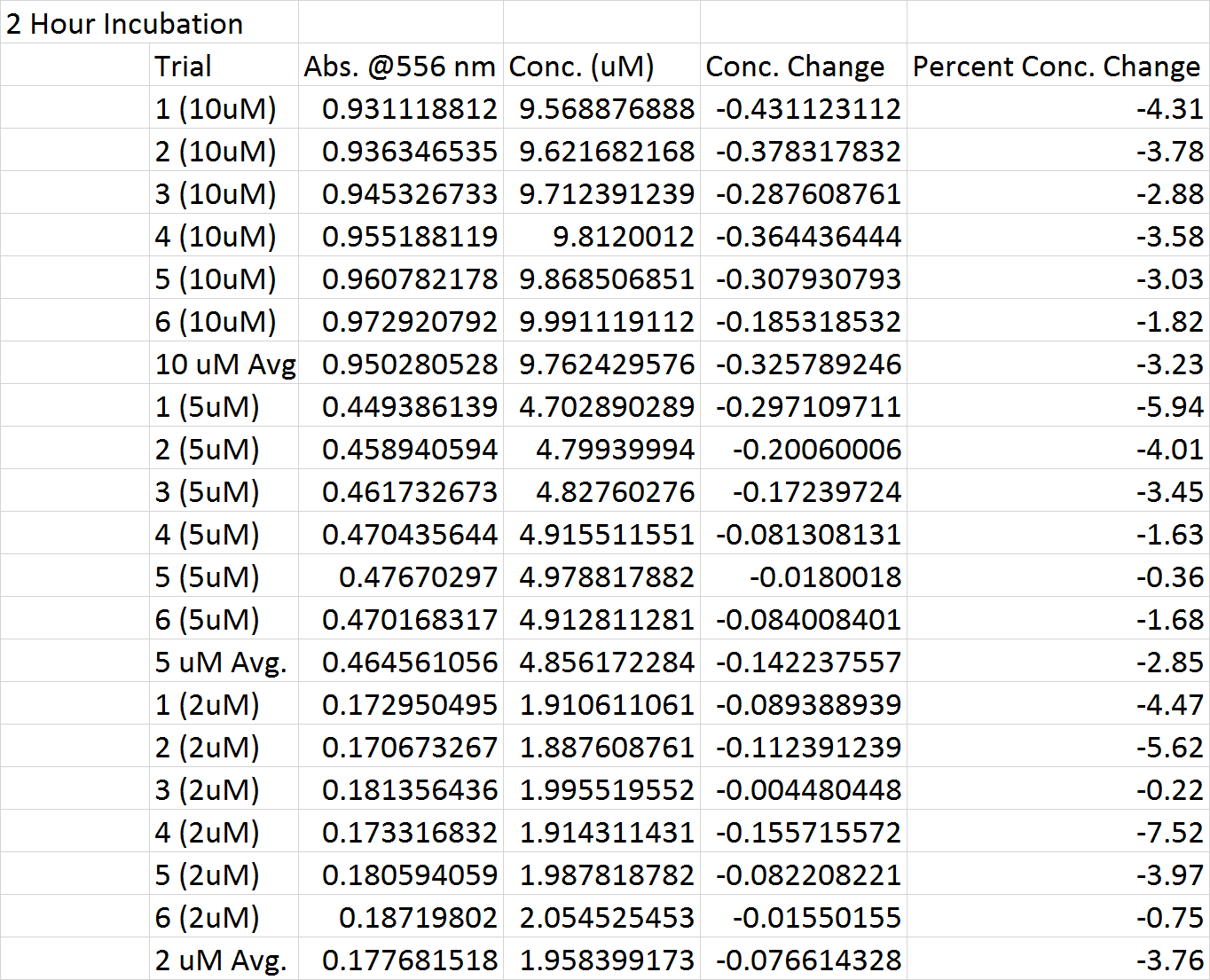Click the conc. change cell -0.076614328

(808, 960)
